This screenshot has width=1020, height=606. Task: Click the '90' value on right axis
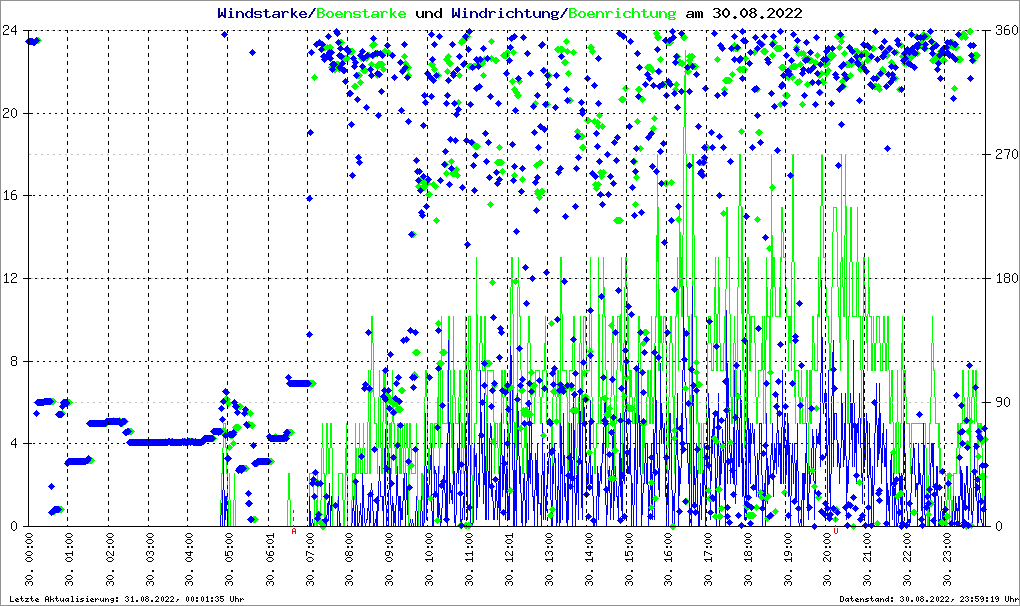(1001, 402)
